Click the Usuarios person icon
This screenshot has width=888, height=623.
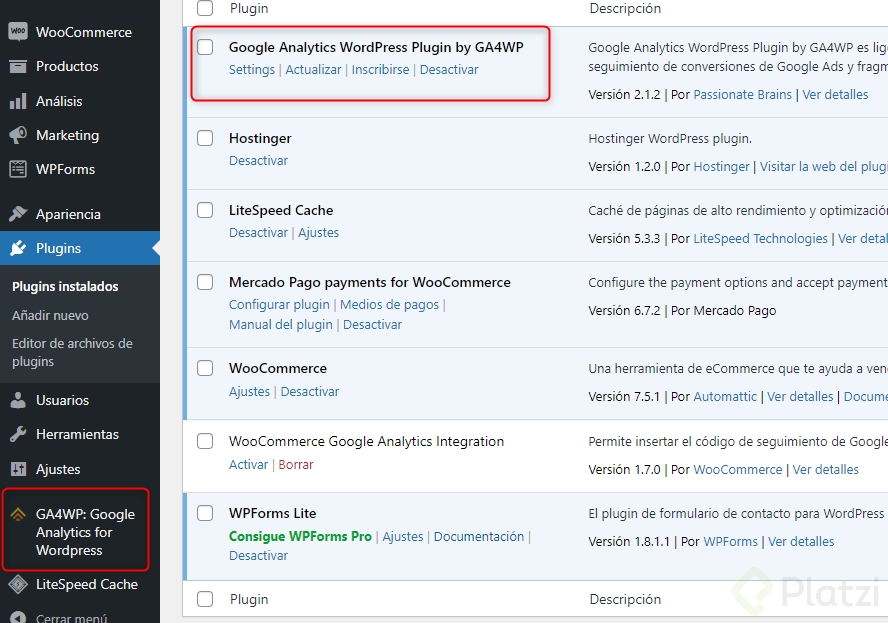(x=18, y=400)
